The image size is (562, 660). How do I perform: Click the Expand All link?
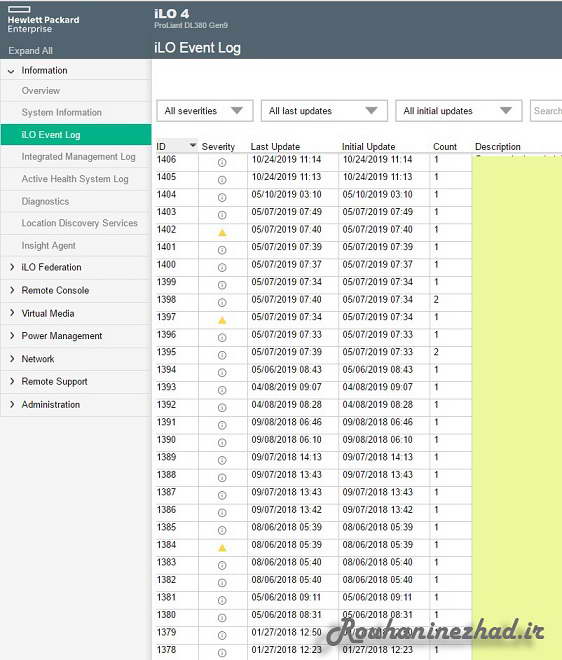point(30,51)
